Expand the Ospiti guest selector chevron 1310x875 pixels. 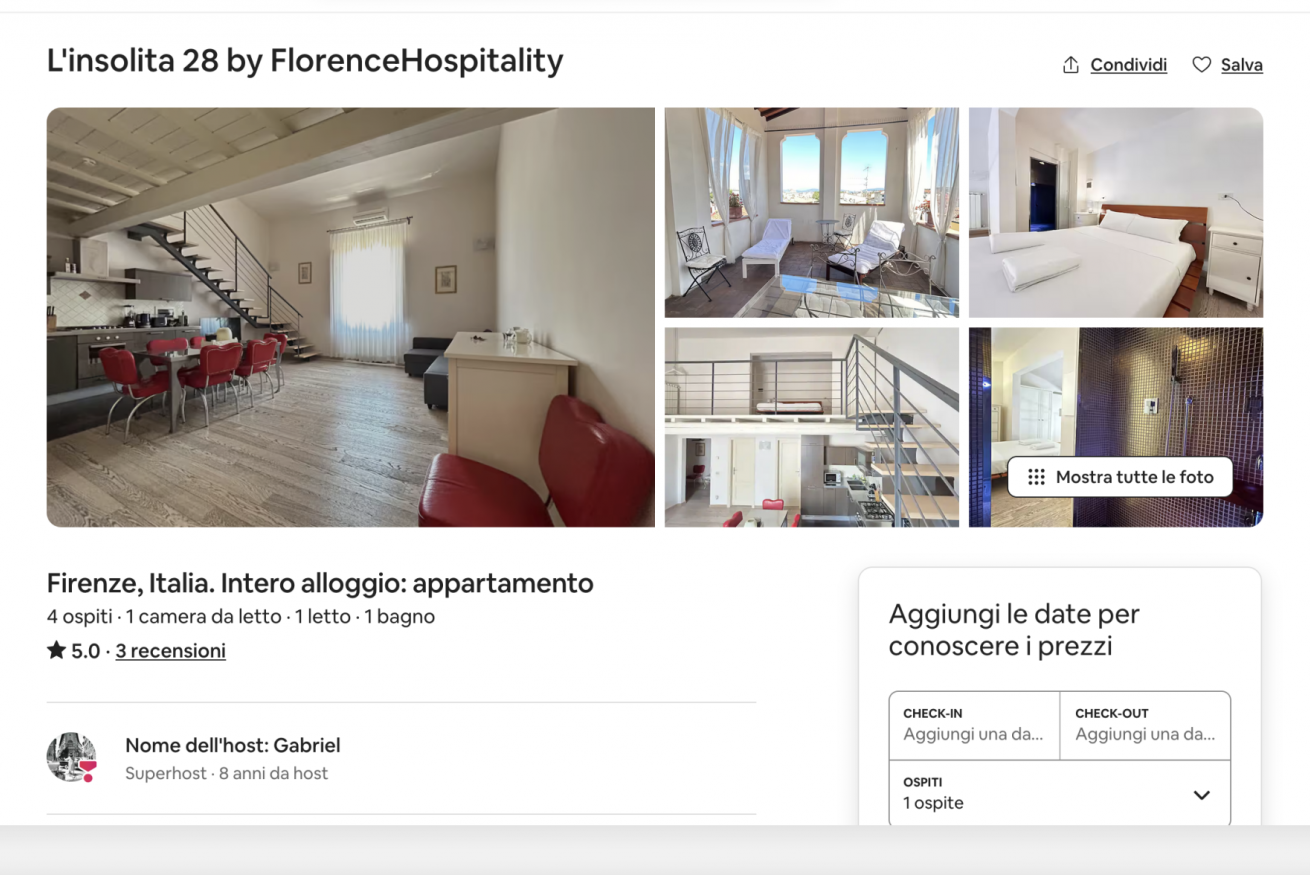pyautogui.click(x=1202, y=795)
